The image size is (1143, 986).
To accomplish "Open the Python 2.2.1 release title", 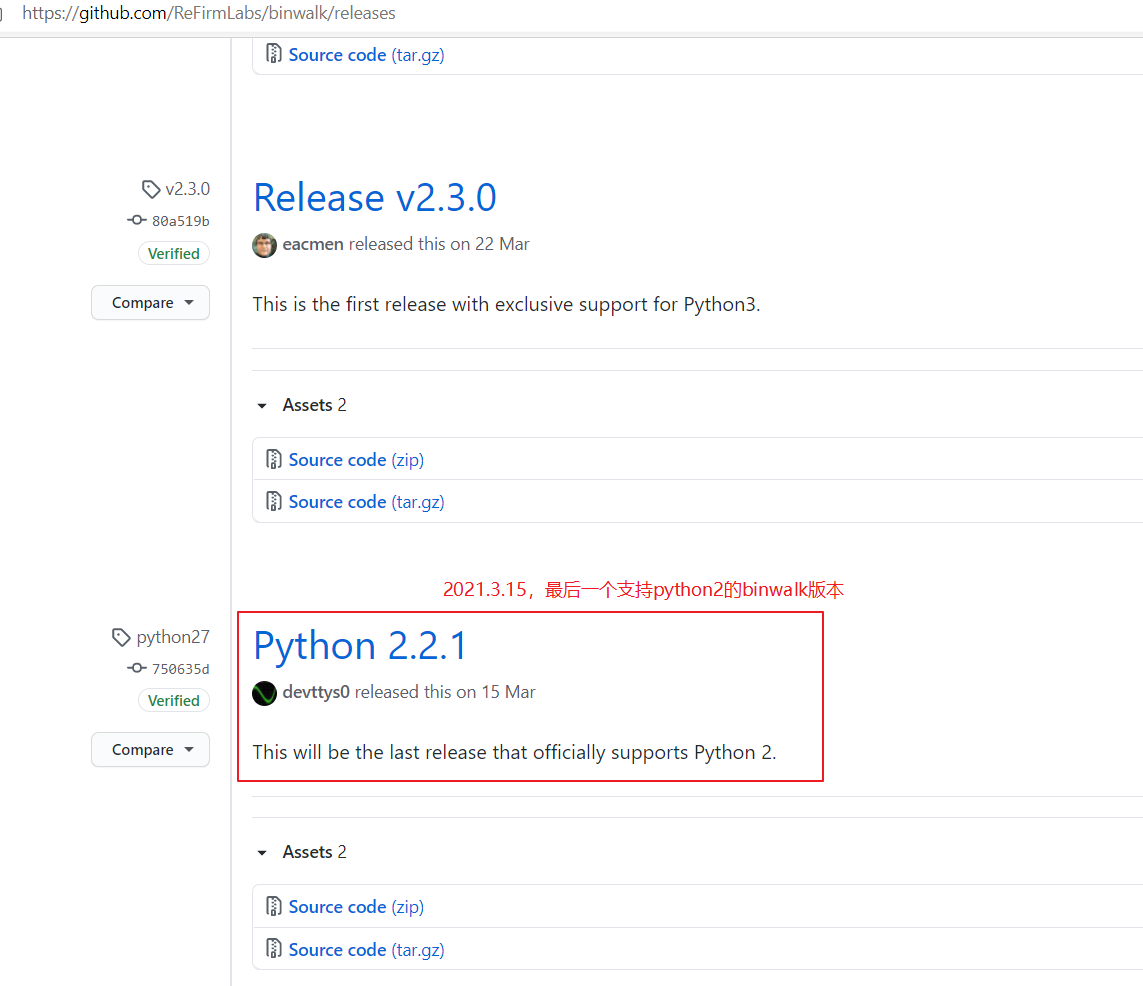I will [x=359, y=646].
